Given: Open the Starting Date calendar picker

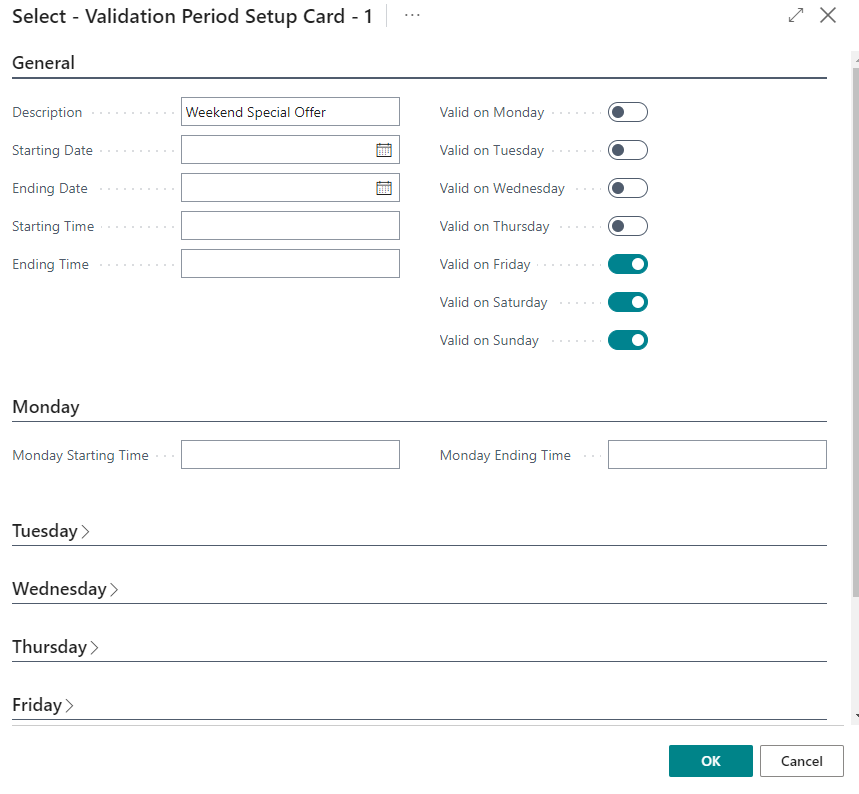Looking at the screenshot, I should (384, 150).
